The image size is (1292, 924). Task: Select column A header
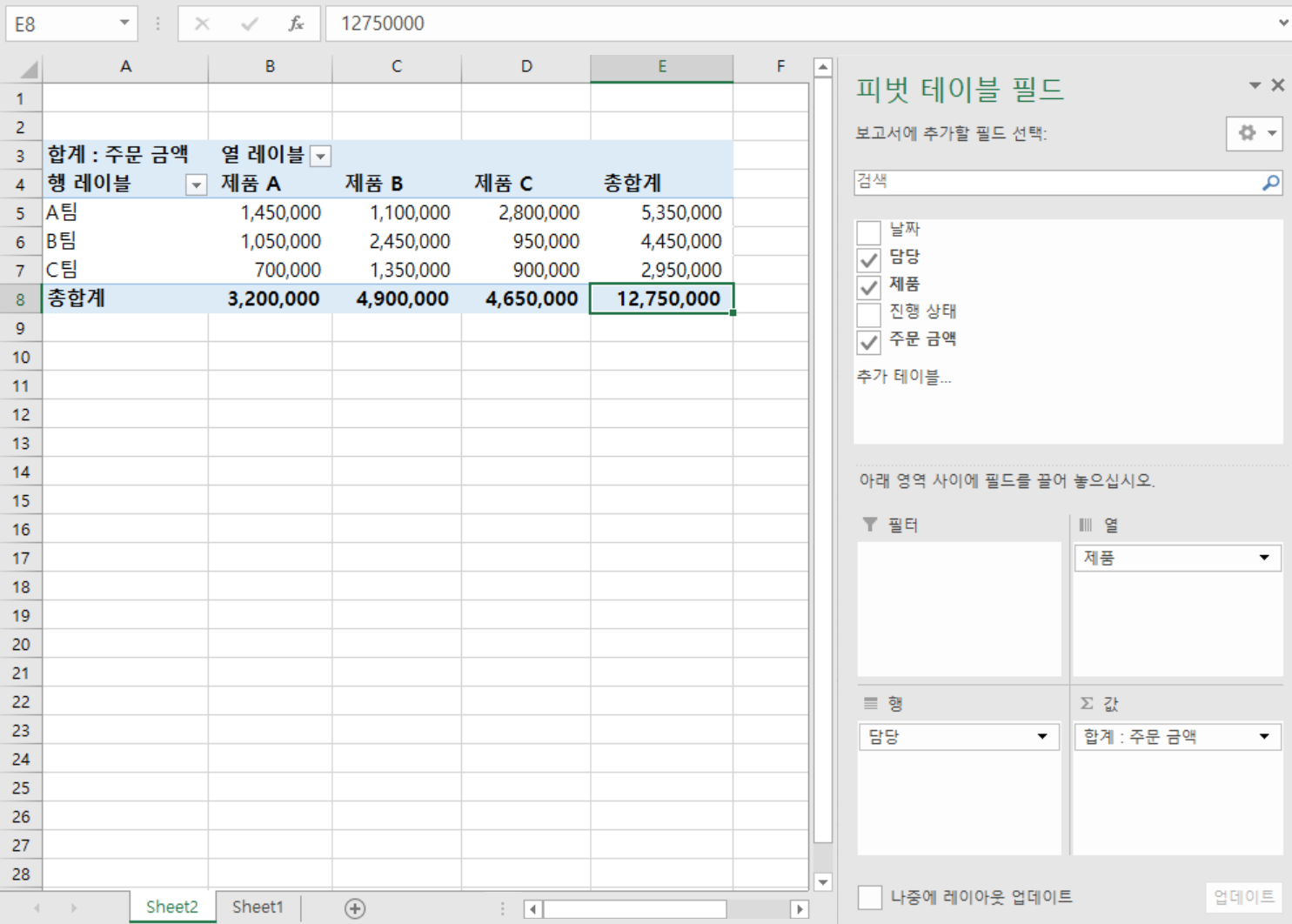pos(125,67)
